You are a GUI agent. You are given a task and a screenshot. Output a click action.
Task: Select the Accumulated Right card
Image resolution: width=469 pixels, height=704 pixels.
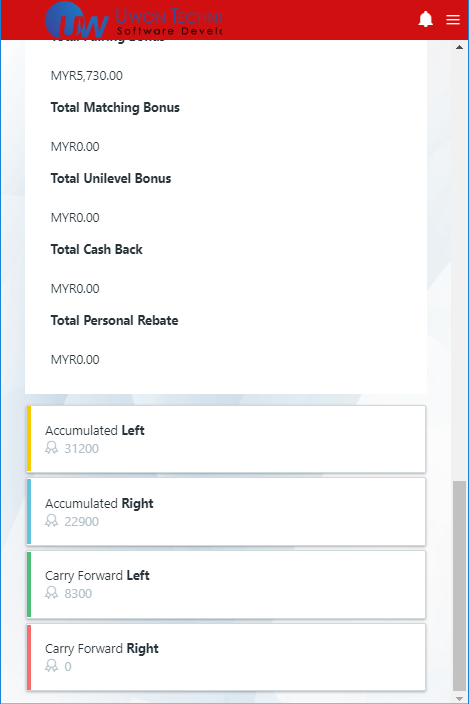226,512
